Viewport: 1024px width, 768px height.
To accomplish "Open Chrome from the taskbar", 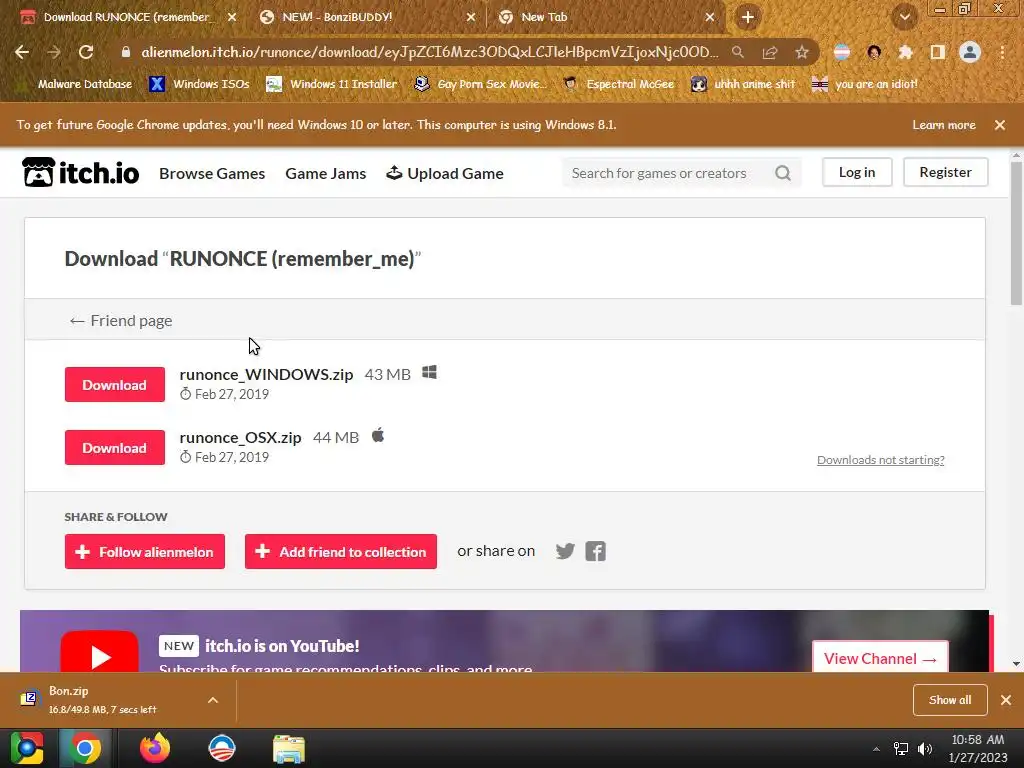I will pyautogui.click(x=85, y=748).
